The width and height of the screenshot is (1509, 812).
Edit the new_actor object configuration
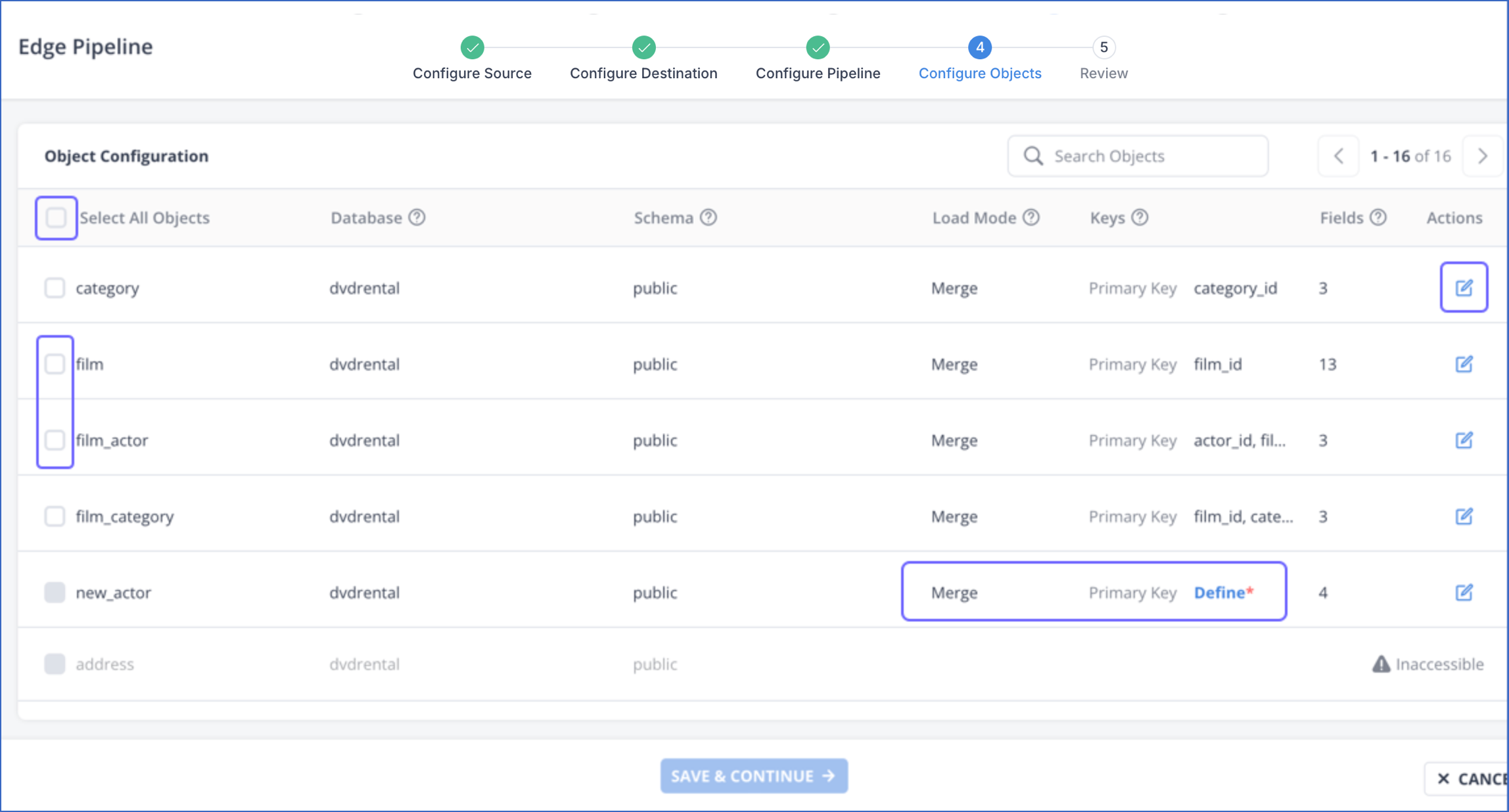pos(1464,592)
